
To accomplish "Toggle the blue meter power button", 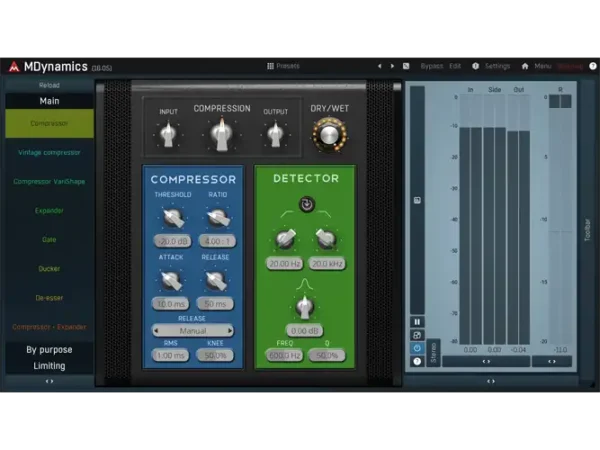I will [417, 348].
